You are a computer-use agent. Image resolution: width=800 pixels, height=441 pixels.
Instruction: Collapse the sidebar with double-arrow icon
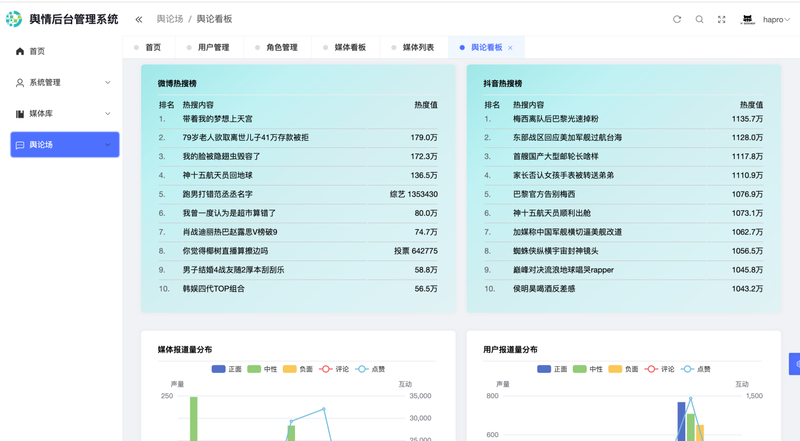click(x=139, y=19)
